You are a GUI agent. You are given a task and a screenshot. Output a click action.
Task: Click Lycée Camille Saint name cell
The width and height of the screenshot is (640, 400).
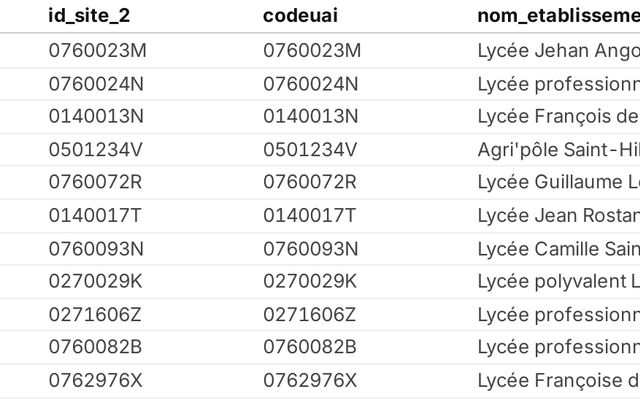pyautogui.click(x=558, y=249)
